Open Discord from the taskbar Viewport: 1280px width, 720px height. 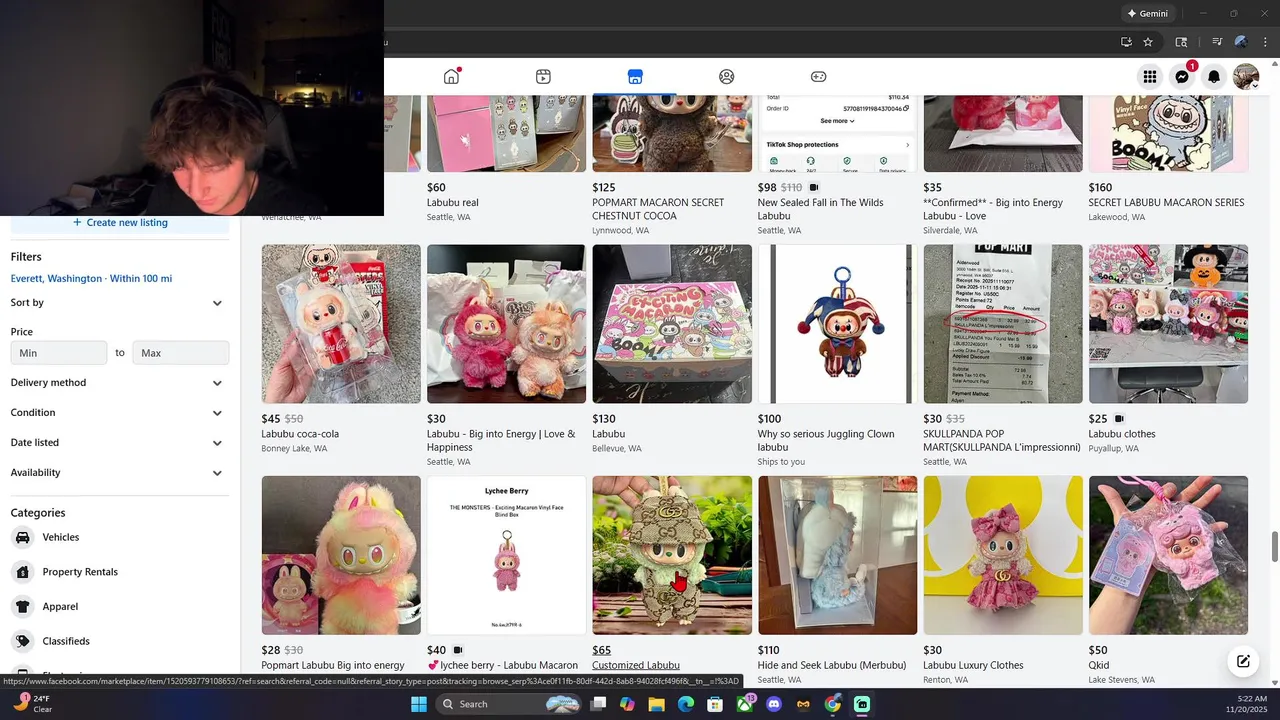pos(774,704)
